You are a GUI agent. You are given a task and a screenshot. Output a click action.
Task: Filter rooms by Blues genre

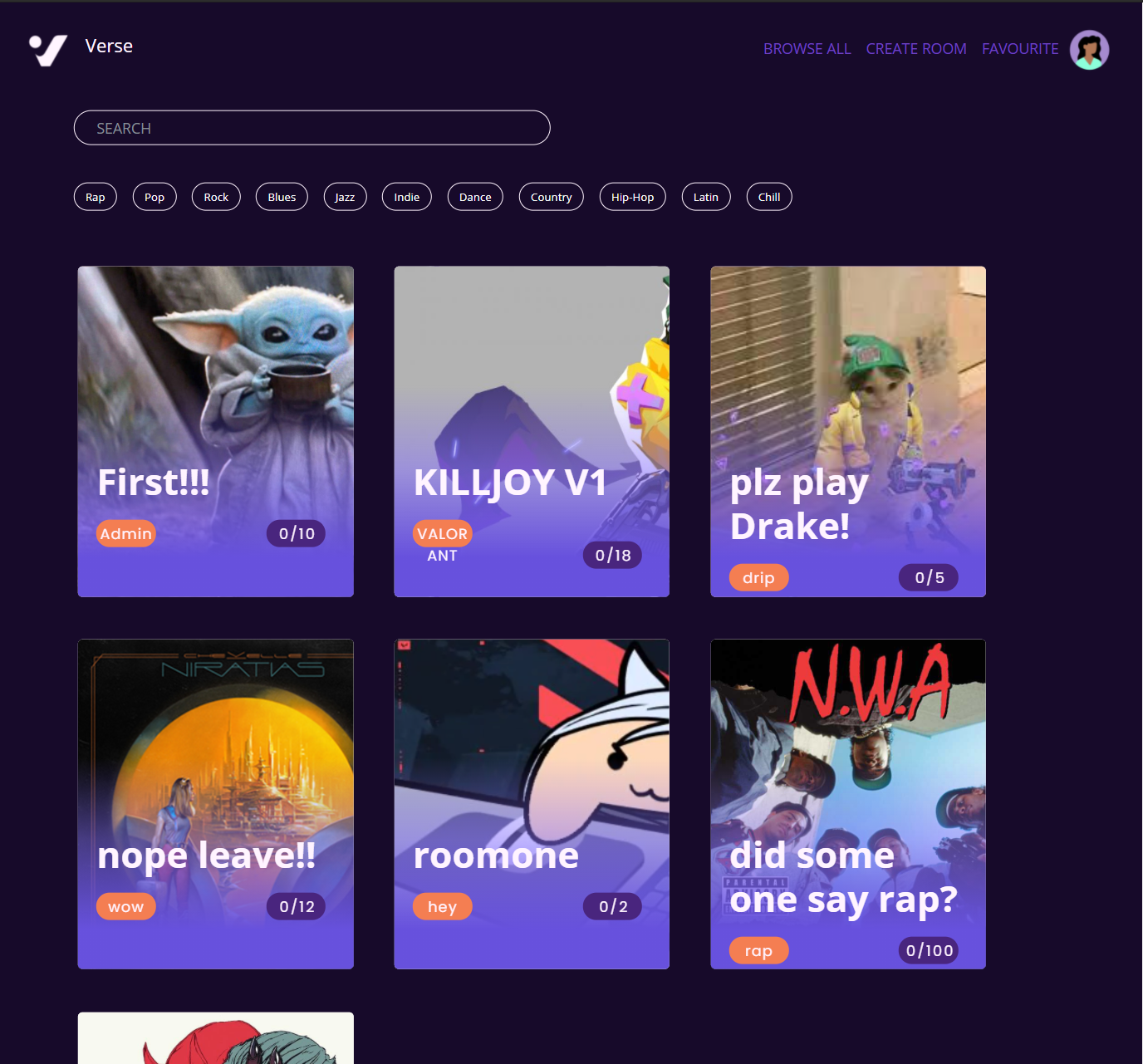pyautogui.click(x=282, y=197)
